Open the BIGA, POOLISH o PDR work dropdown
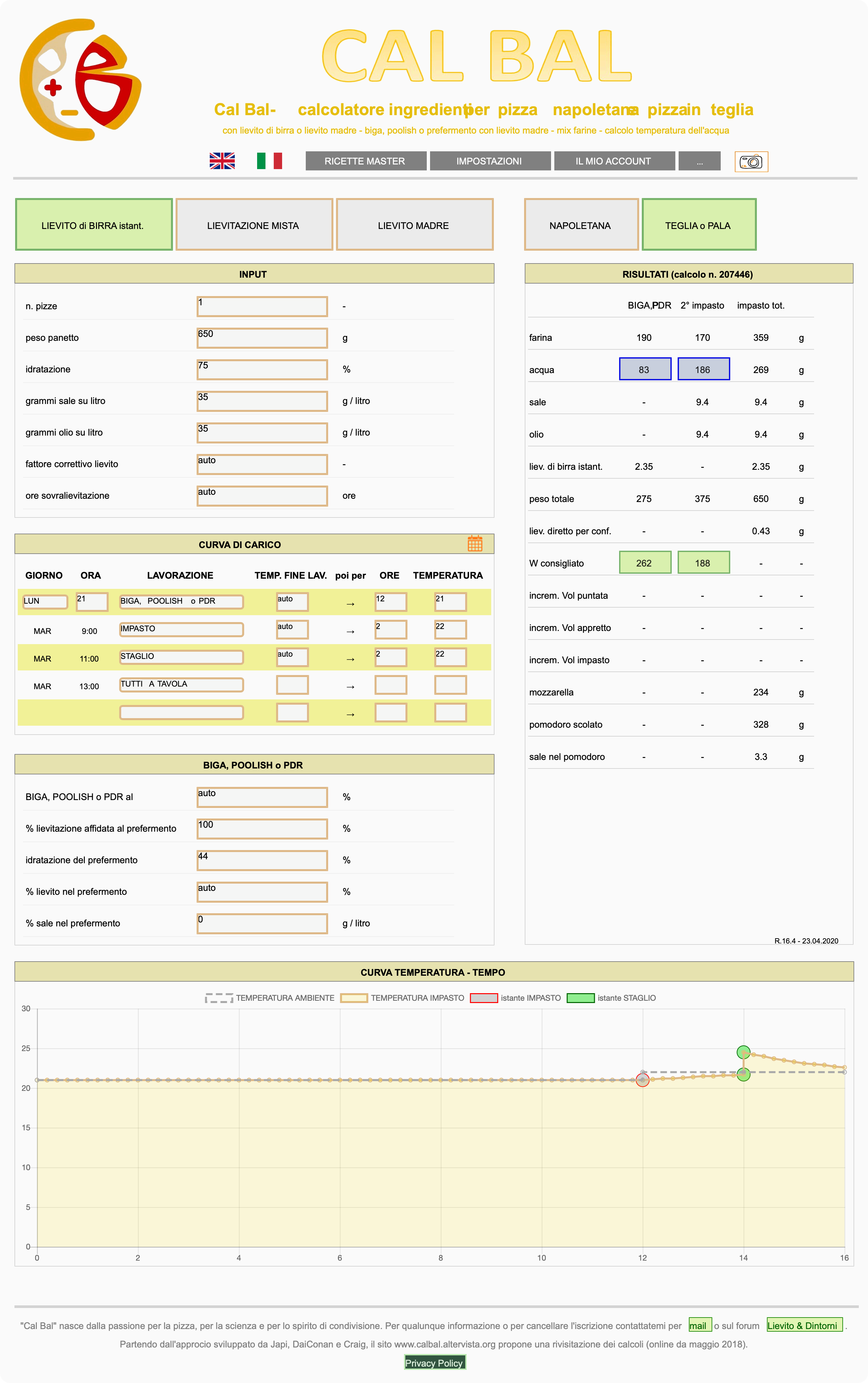Screen dimensions: 868x1383 [181, 601]
